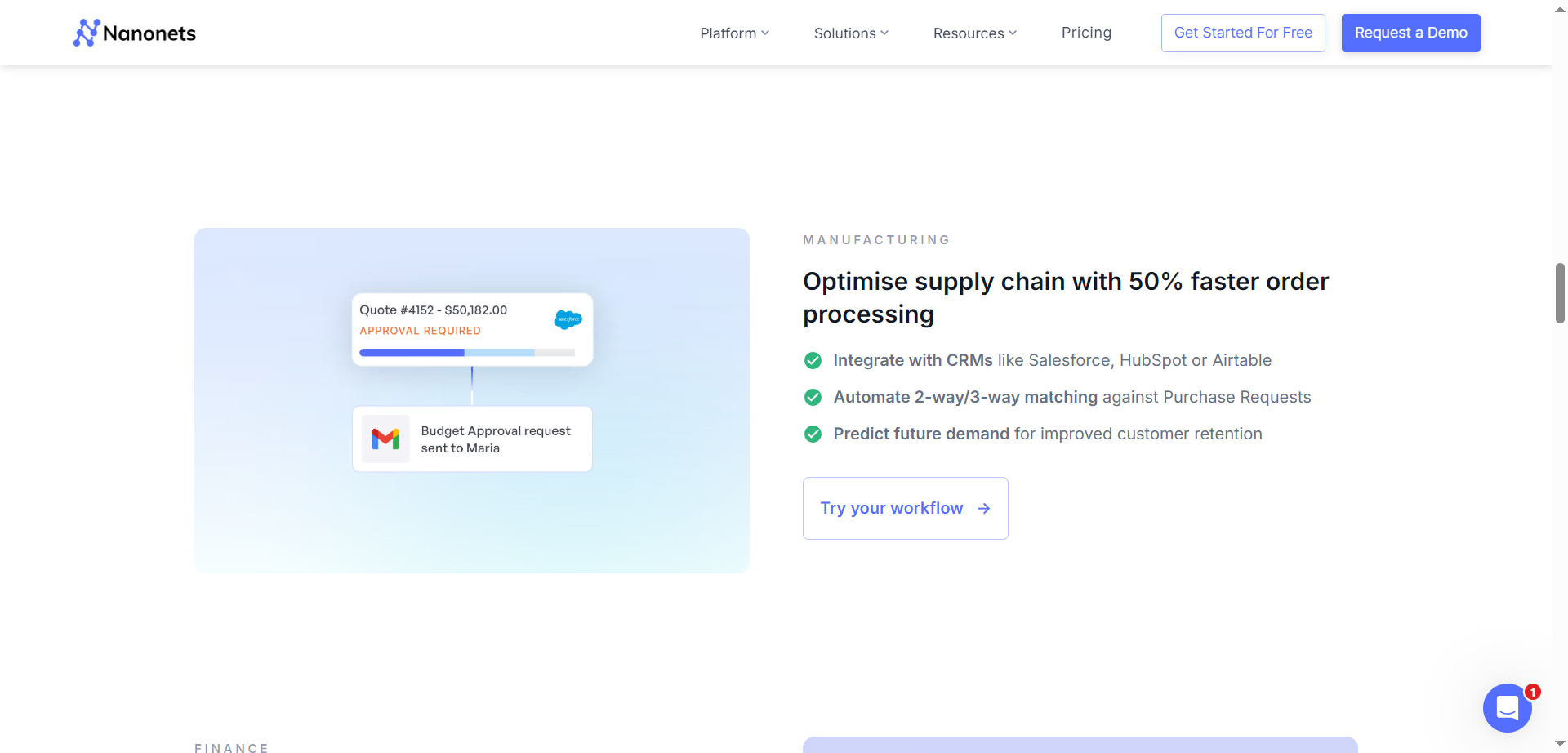
Task: Open the chat widget bubble
Action: (1507, 708)
